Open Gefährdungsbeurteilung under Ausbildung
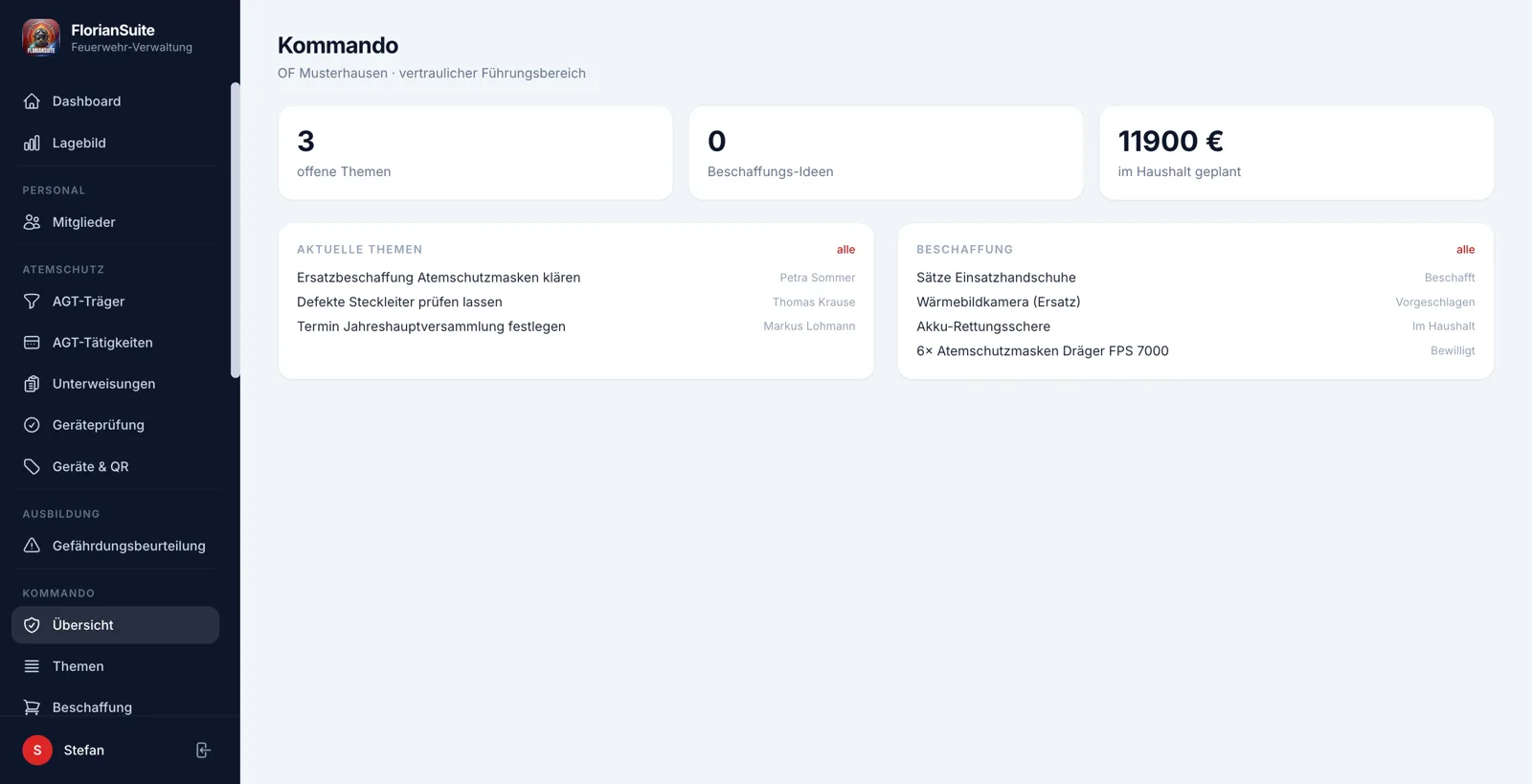 coord(115,546)
